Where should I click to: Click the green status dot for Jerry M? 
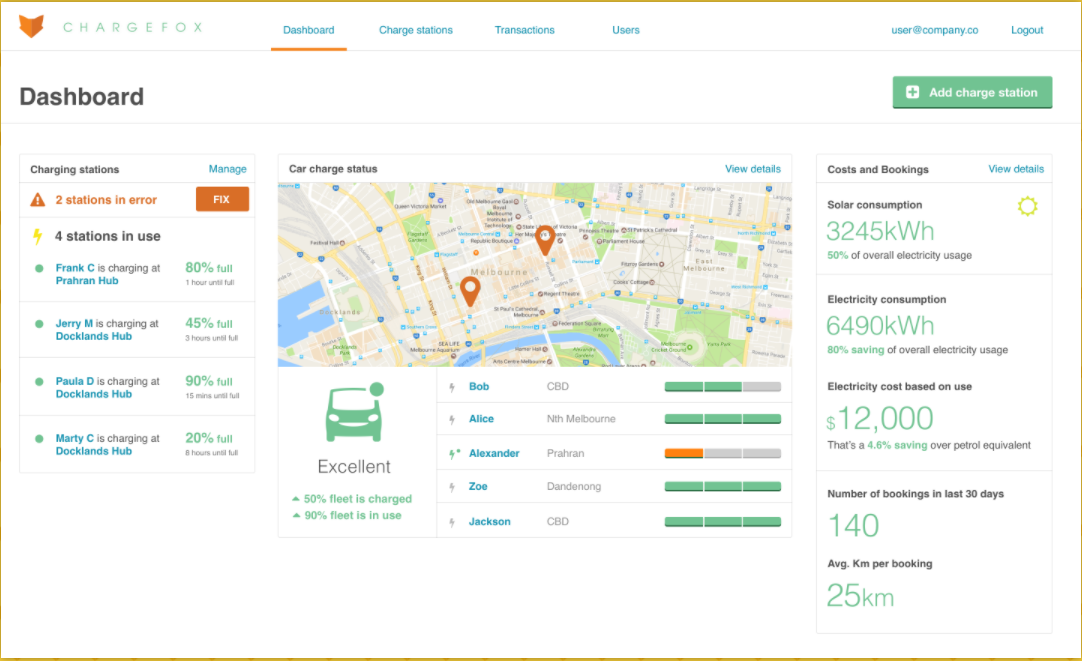coord(39,324)
